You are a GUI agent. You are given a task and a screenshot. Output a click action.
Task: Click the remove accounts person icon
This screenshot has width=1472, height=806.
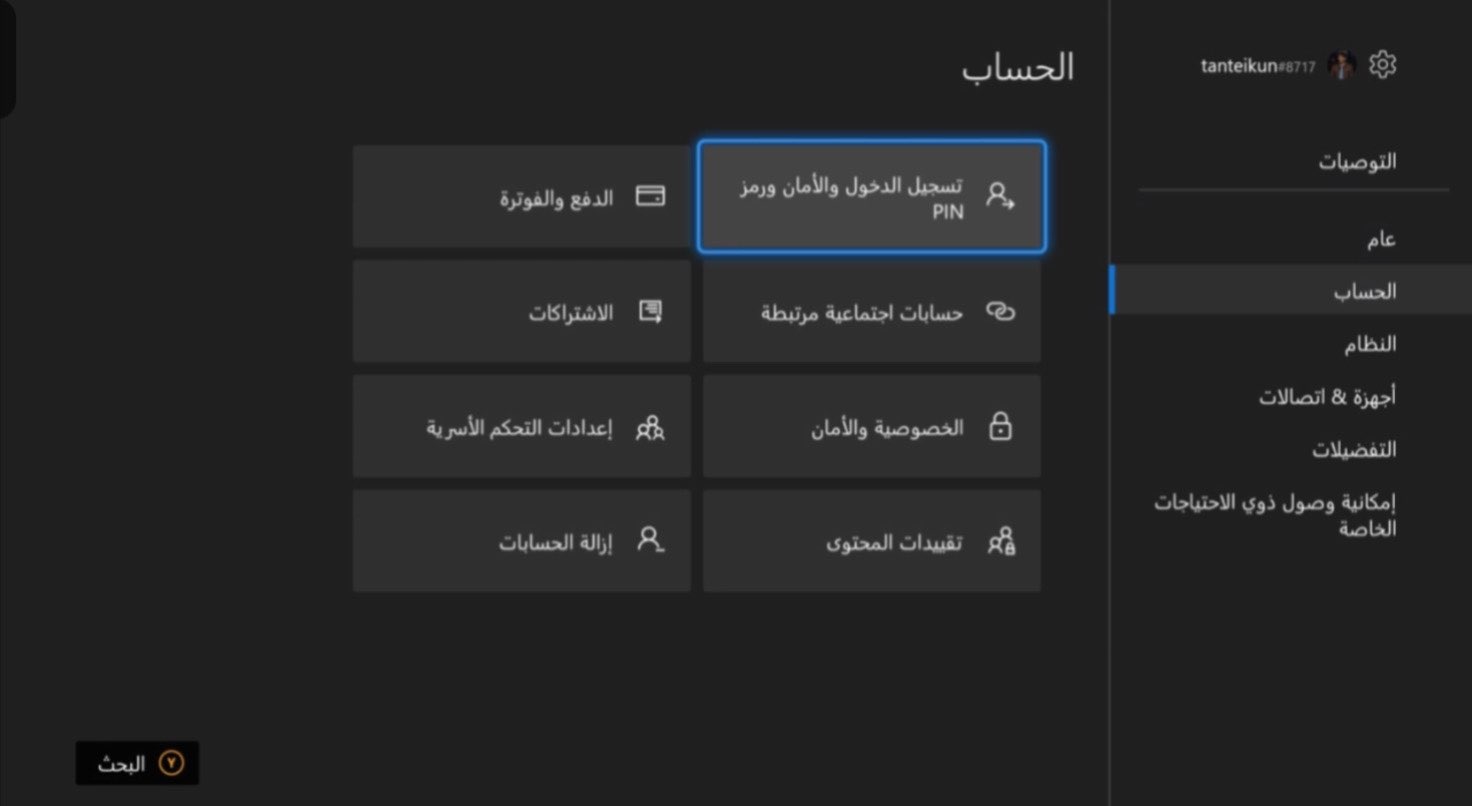[x=650, y=541]
